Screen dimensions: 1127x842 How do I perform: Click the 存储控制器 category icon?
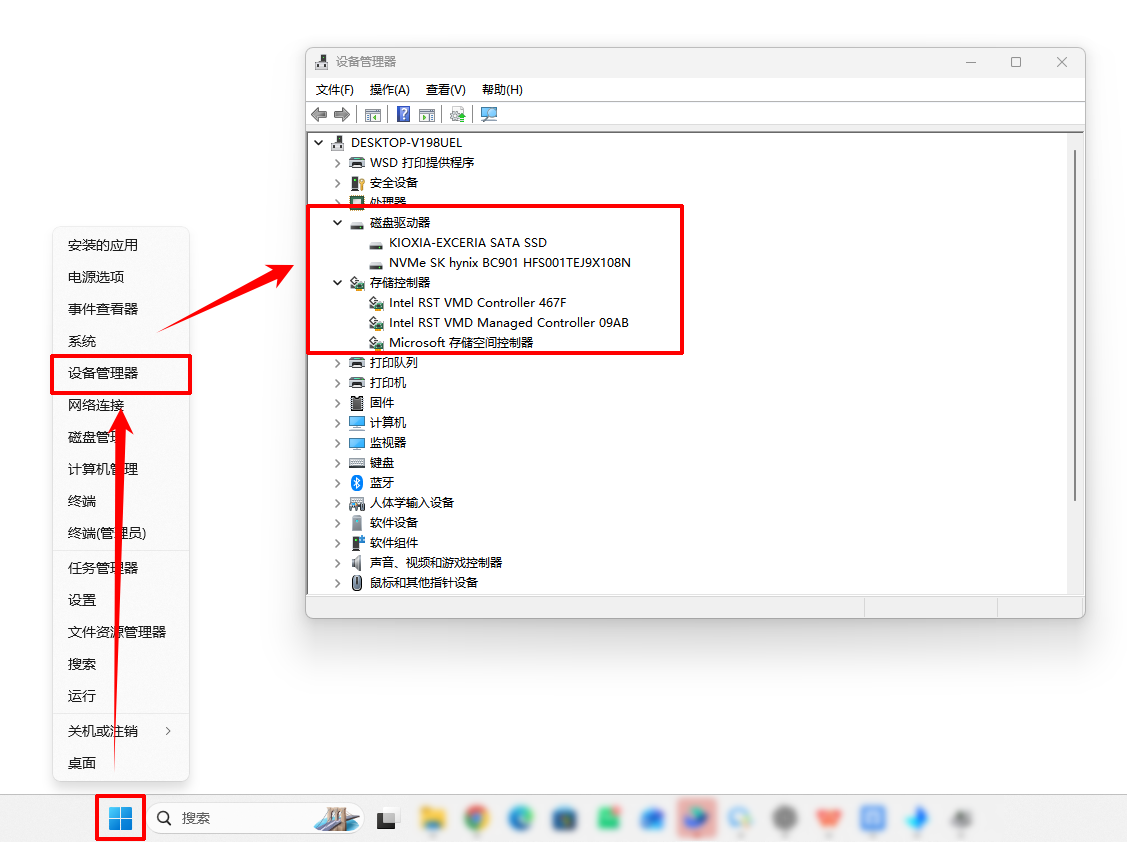tap(356, 283)
